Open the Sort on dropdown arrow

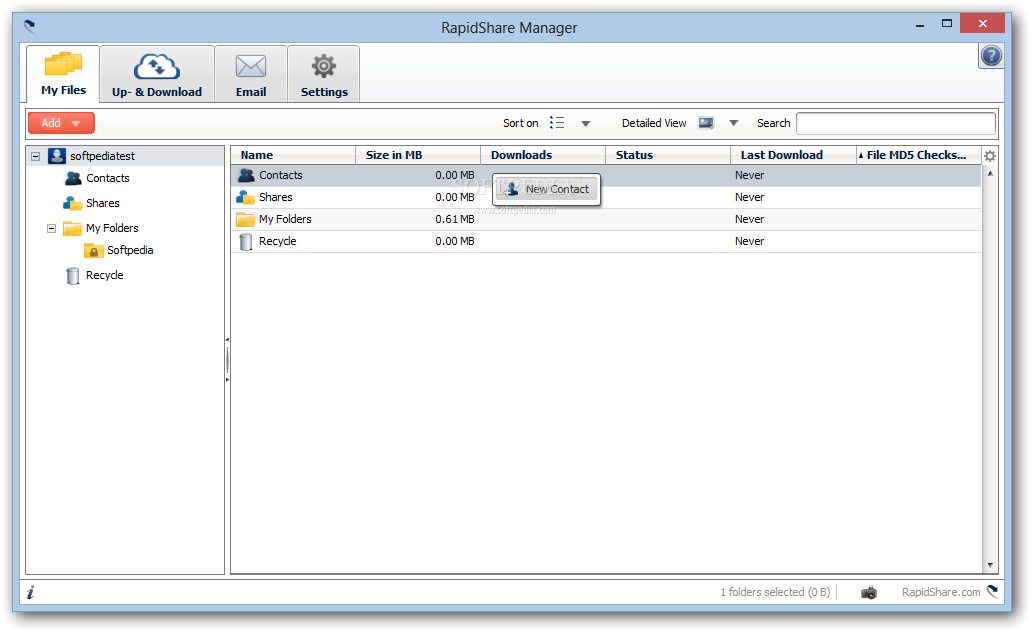click(586, 124)
